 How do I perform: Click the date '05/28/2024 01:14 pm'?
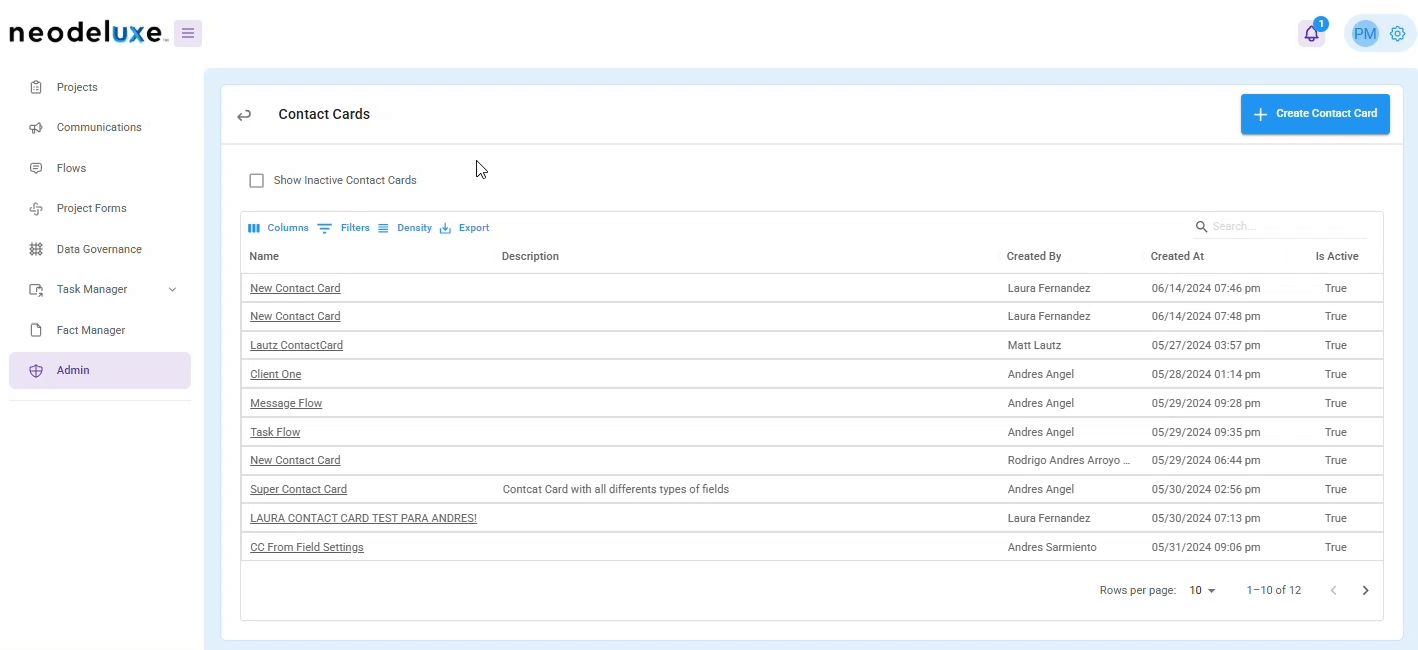pos(1206,374)
